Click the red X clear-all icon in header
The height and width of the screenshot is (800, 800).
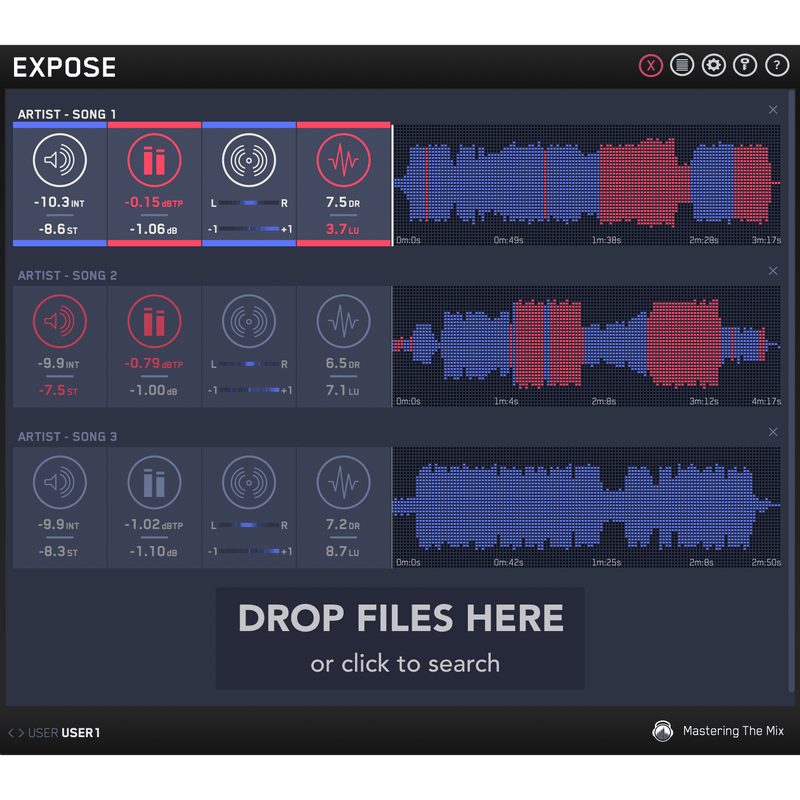pyautogui.click(x=651, y=66)
